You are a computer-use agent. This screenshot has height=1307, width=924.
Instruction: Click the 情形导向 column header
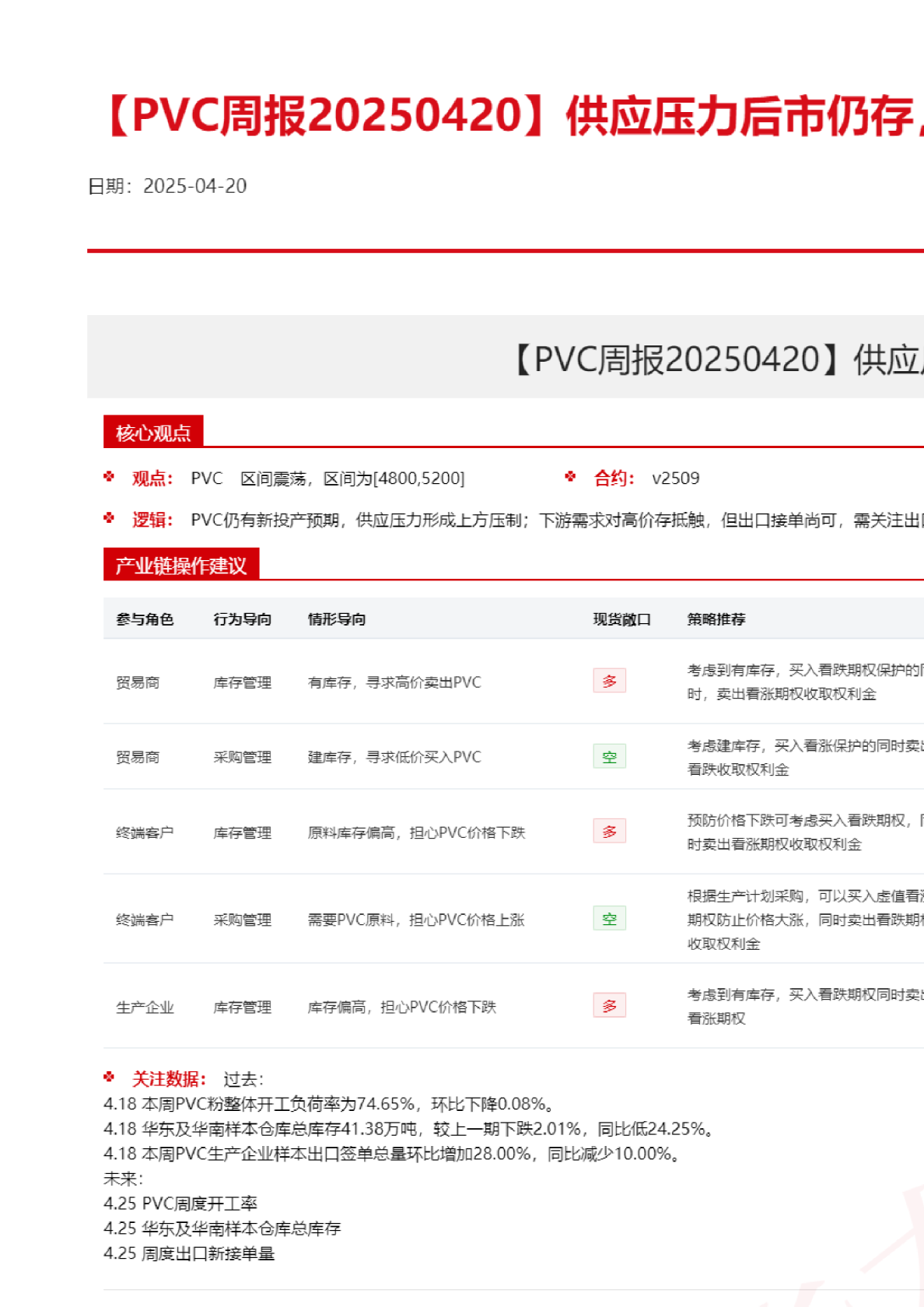pos(336,619)
